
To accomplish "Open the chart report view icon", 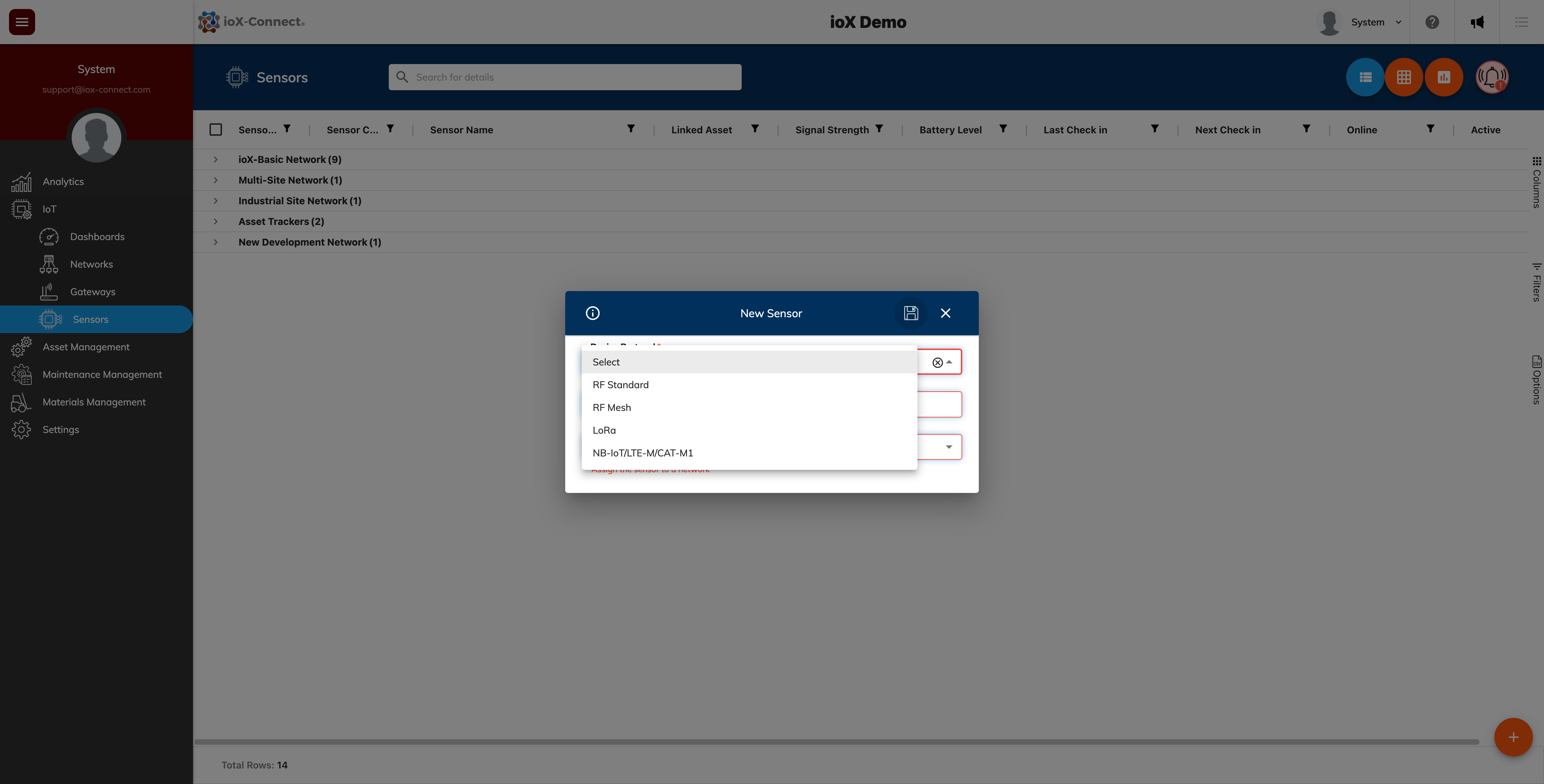I will click(1443, 77).
